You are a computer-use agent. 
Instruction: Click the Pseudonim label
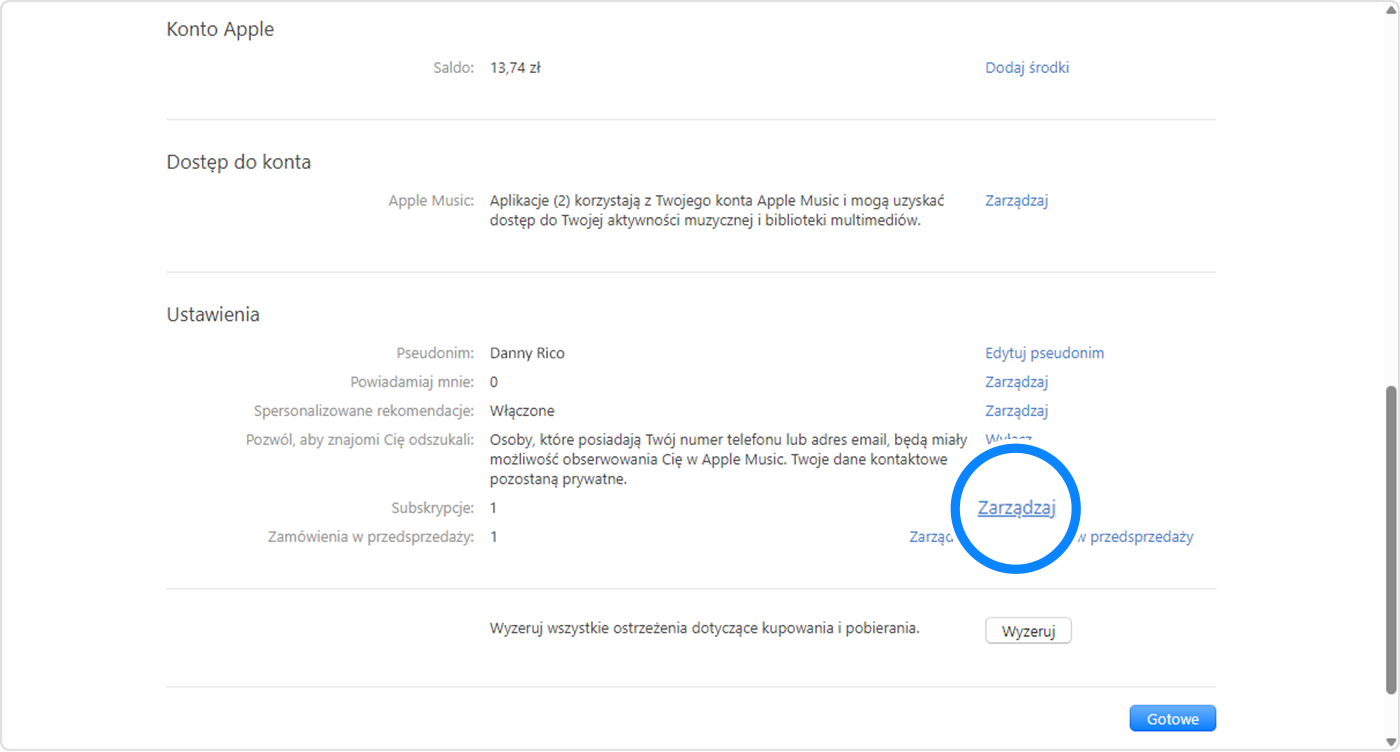point(435,353)
